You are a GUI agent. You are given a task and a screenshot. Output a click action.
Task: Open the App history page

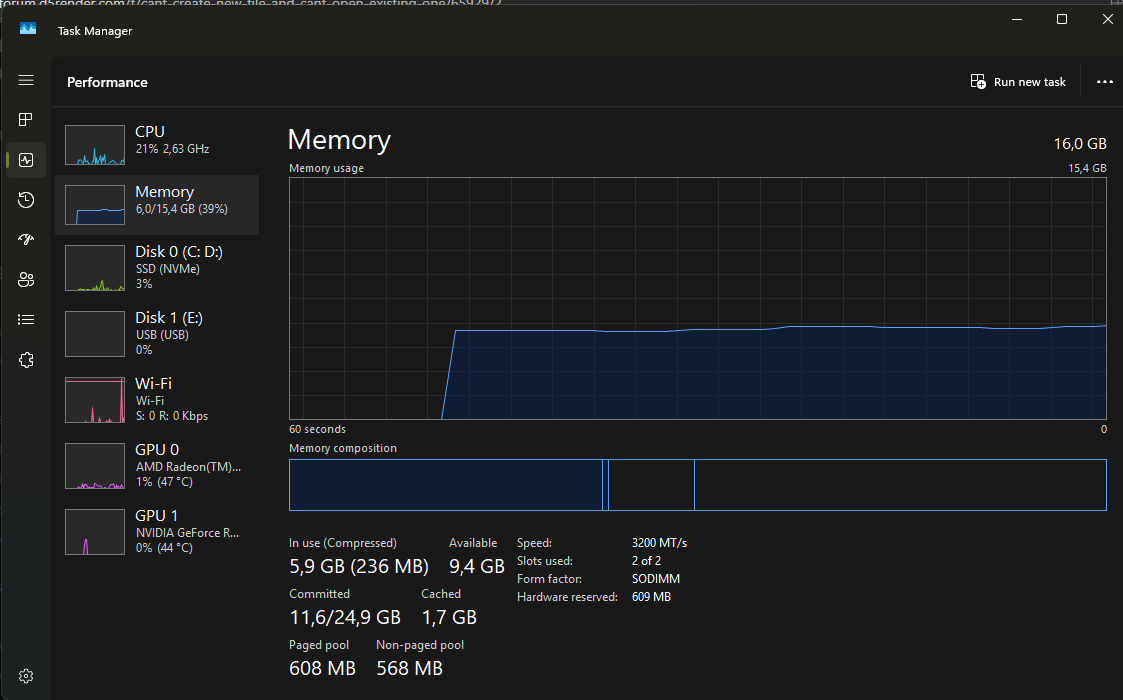(x=26, y=200)
